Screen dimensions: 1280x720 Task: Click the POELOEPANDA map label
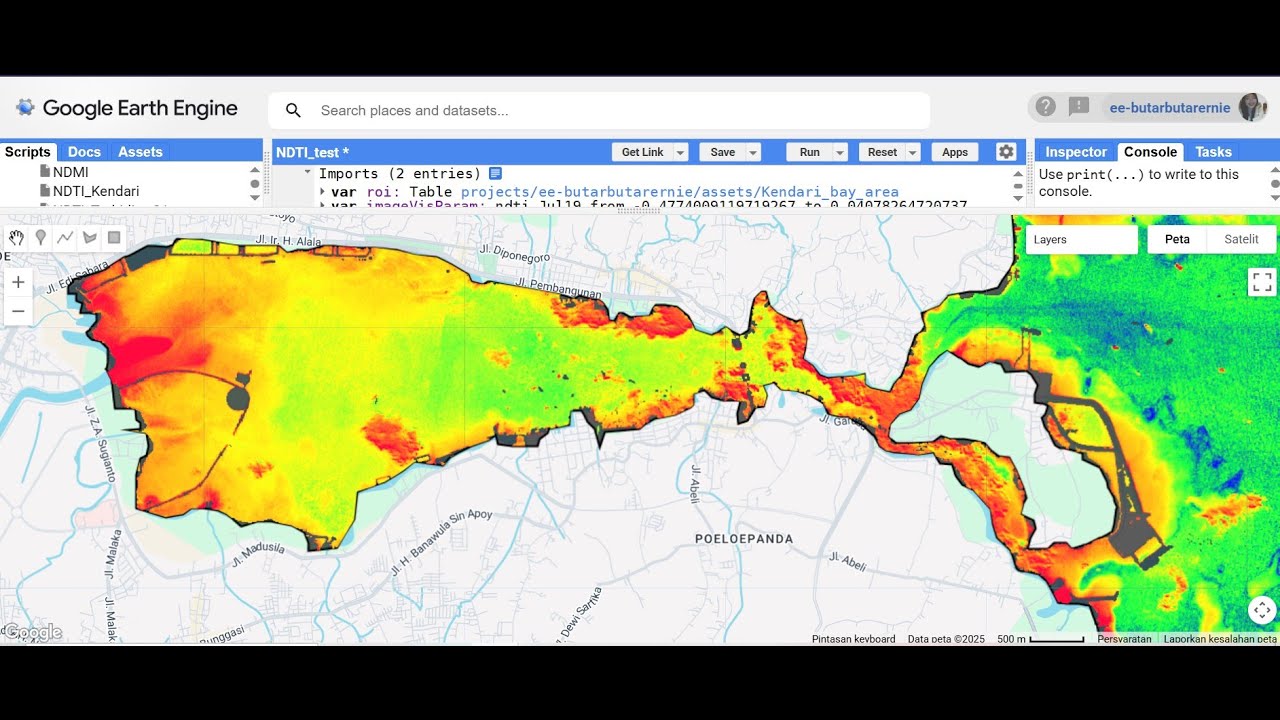[x=744, y=539]
